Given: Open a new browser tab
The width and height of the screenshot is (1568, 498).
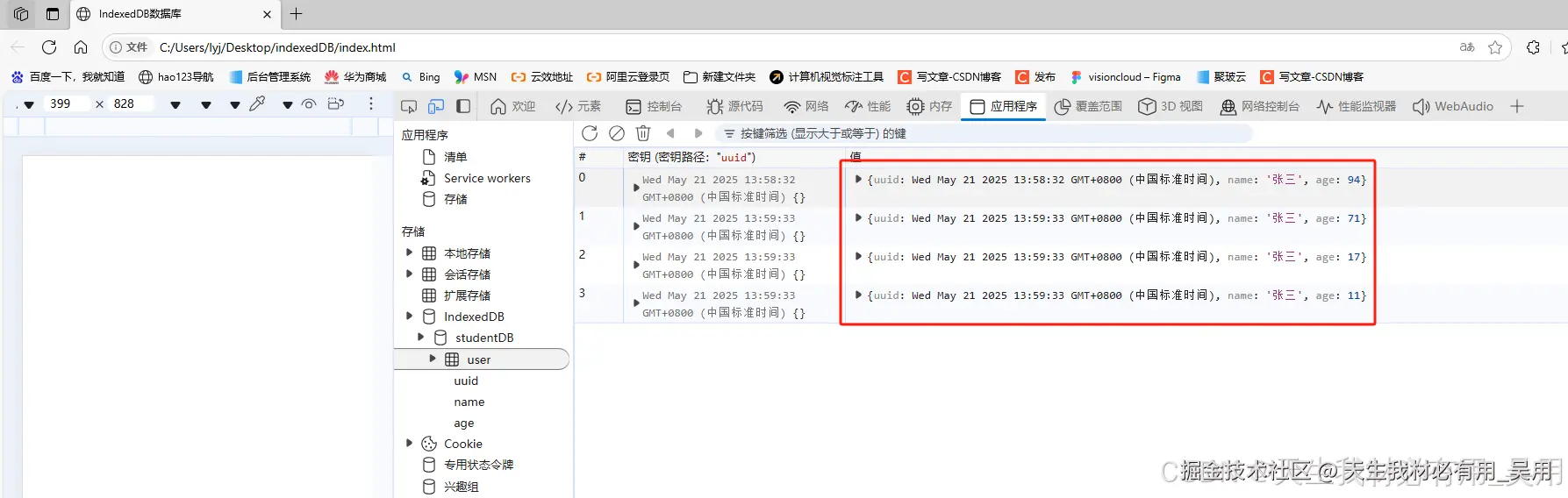Looking at the screenshot, I should click(x=297, y=13).
